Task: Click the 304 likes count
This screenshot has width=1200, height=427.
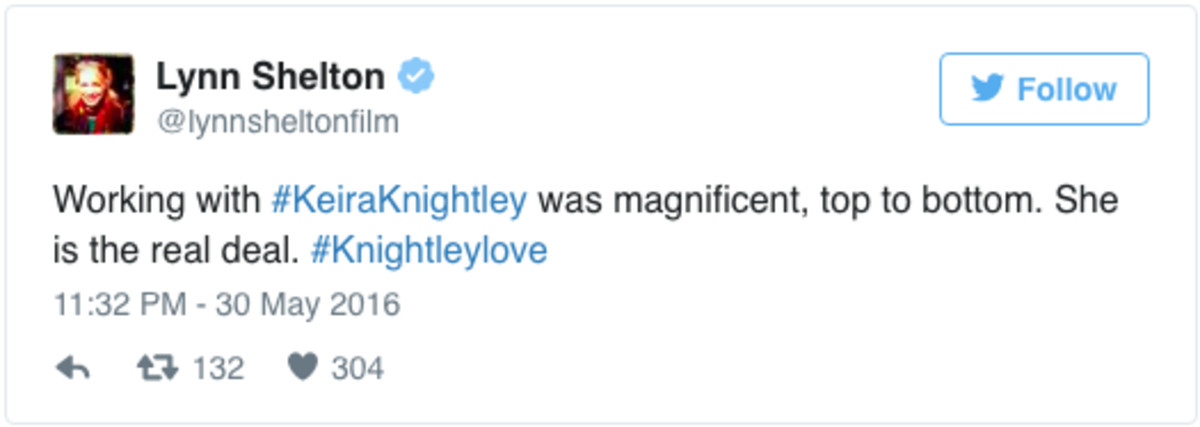Action: pos(357,369)
